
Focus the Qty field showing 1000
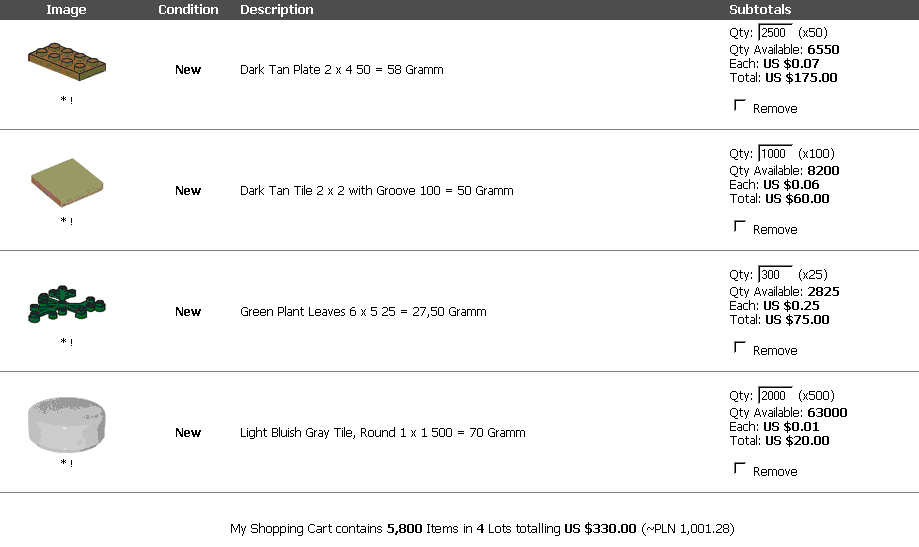click(775, 153)
